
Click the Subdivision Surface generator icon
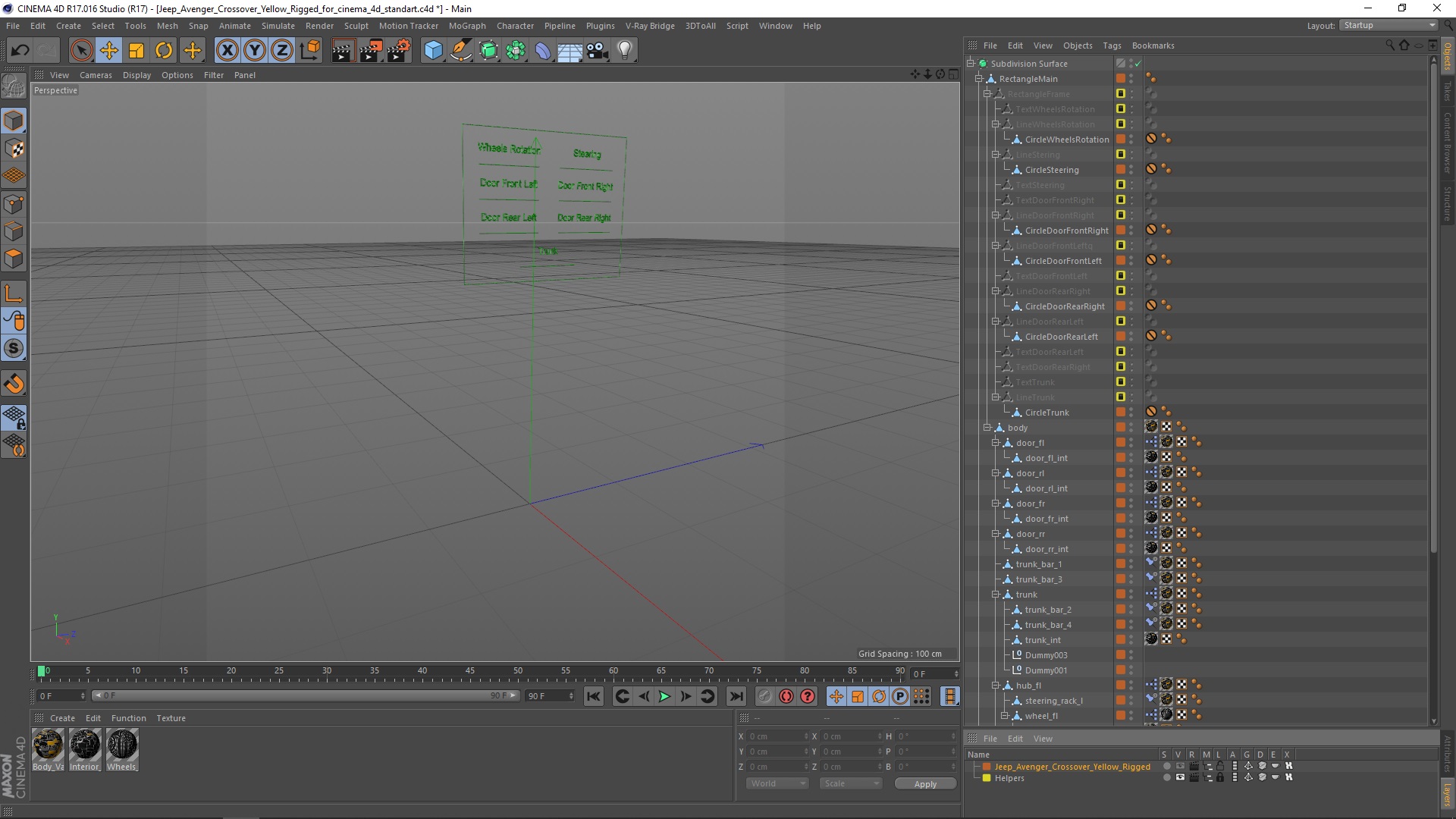488,51
